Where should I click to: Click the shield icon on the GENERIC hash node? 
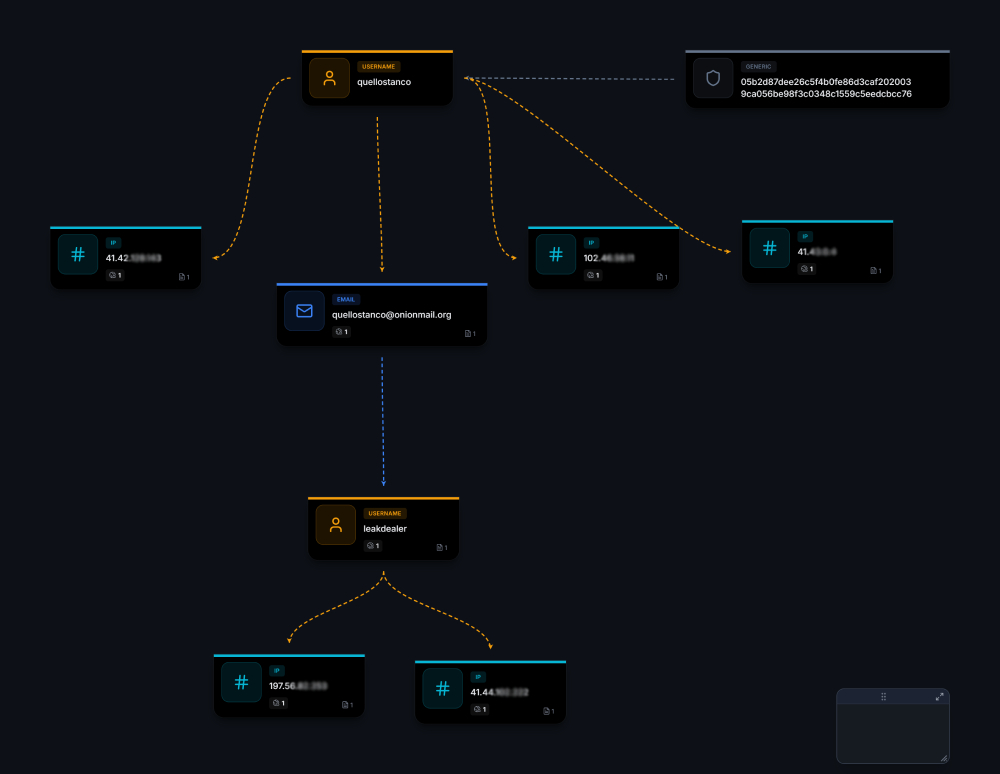[x=713, y=78]
